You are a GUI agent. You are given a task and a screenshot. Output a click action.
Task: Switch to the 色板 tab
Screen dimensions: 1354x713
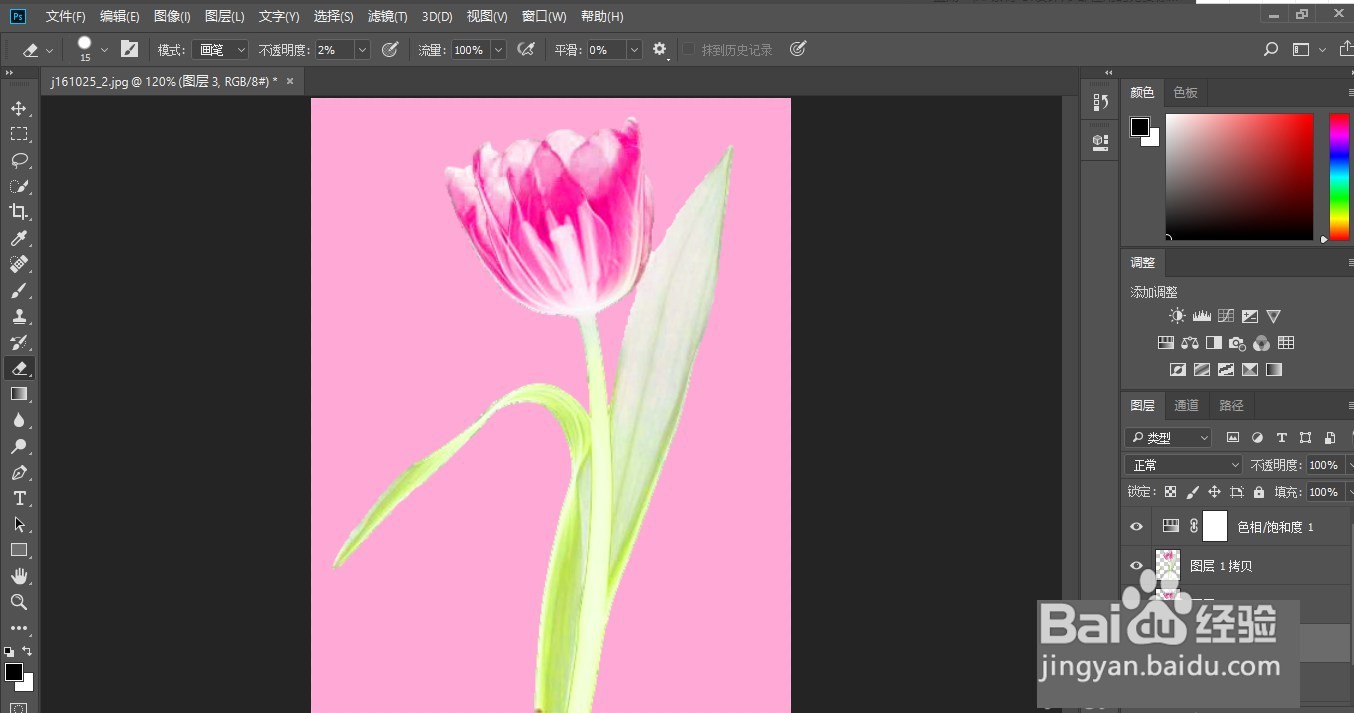[x=1185, y=92]
